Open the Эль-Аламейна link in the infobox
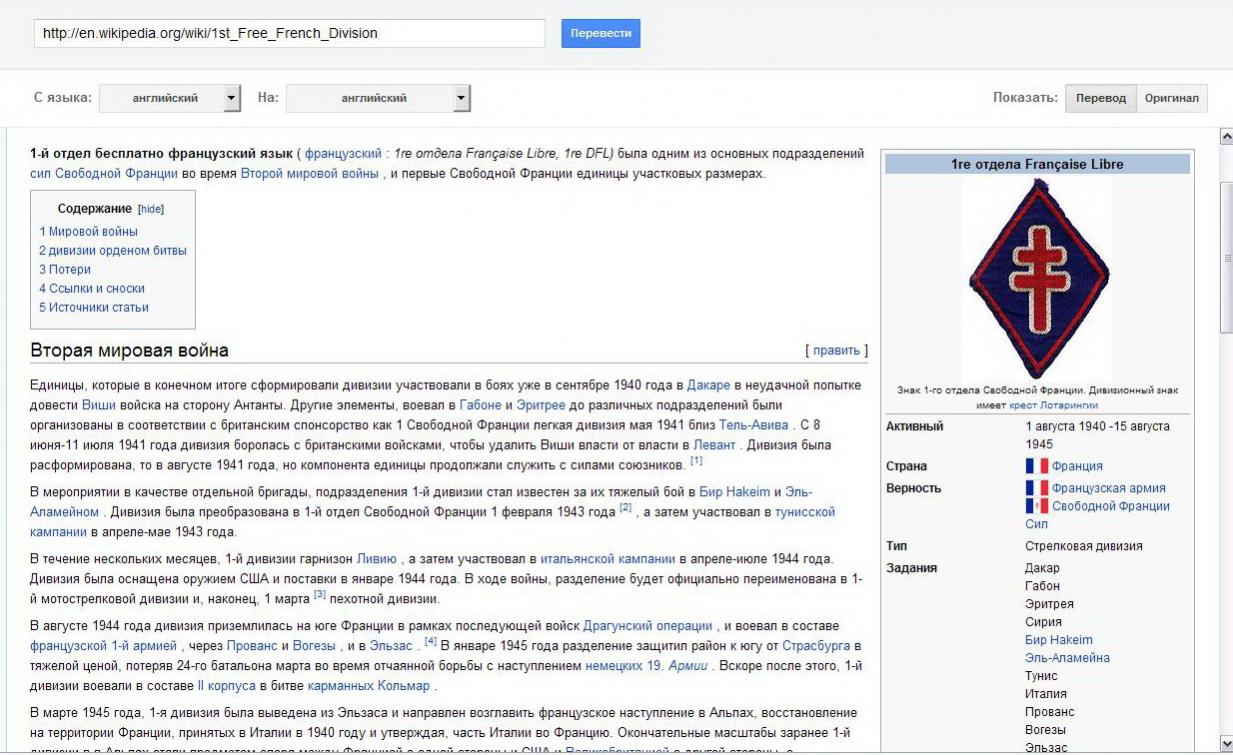Screen dimensions: 1233x755 1067,658
